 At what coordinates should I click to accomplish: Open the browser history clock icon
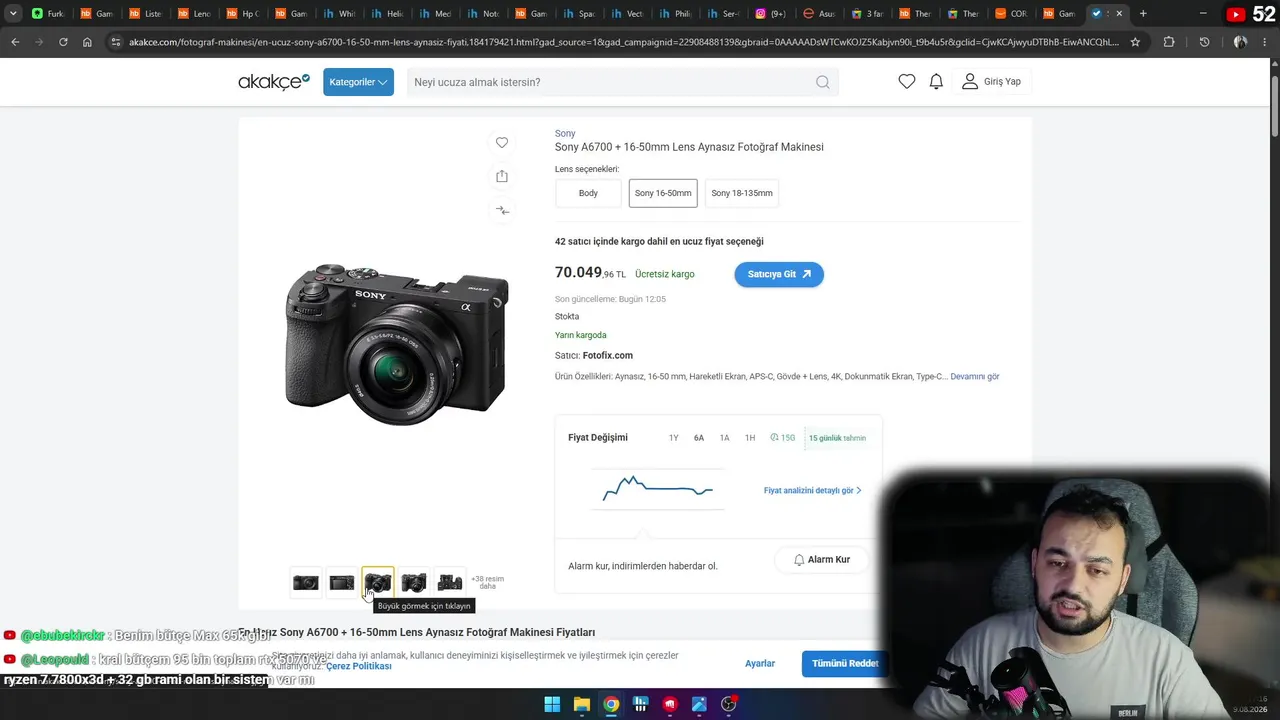point(1204,42)
